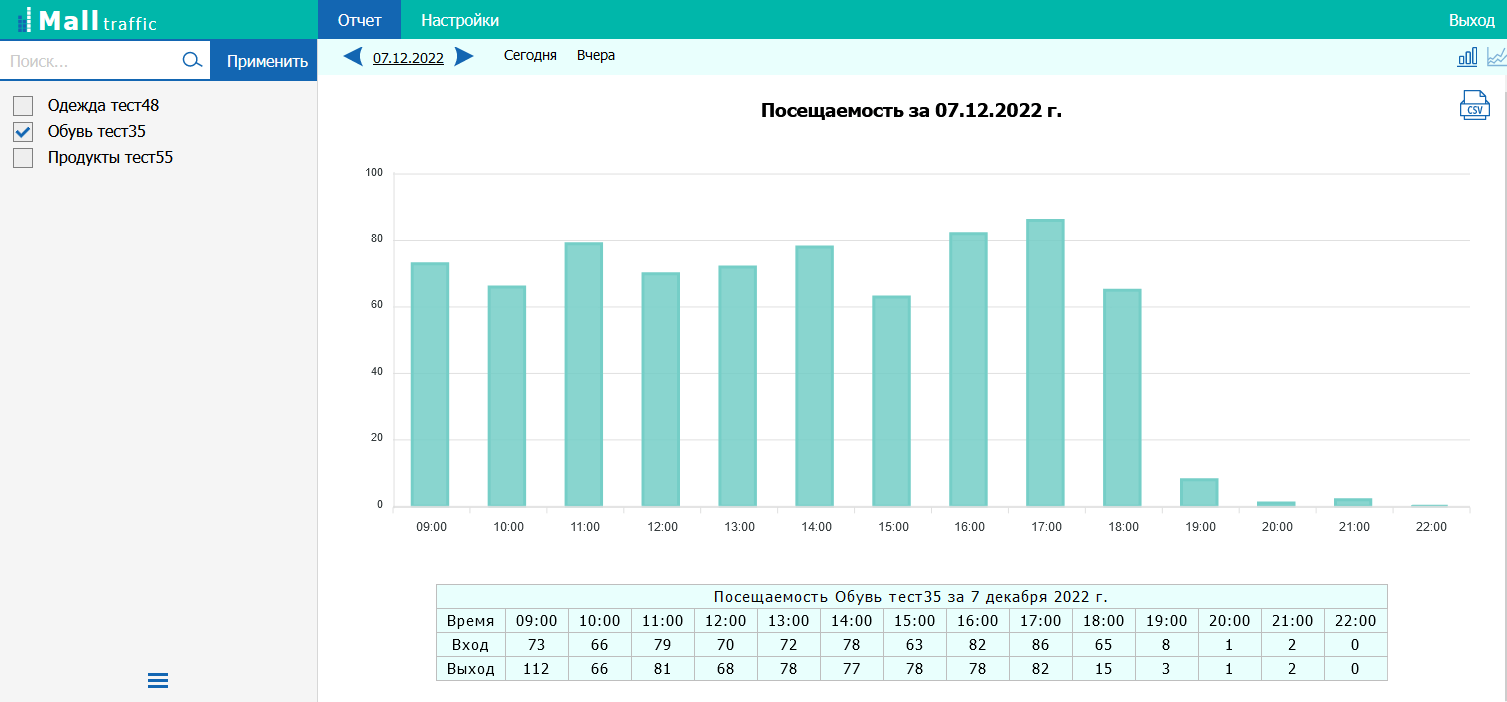Select the Вчера shortcut
Image resolution: width=1507 pixels, height=702 pixels.
click(x=596, y=56)
